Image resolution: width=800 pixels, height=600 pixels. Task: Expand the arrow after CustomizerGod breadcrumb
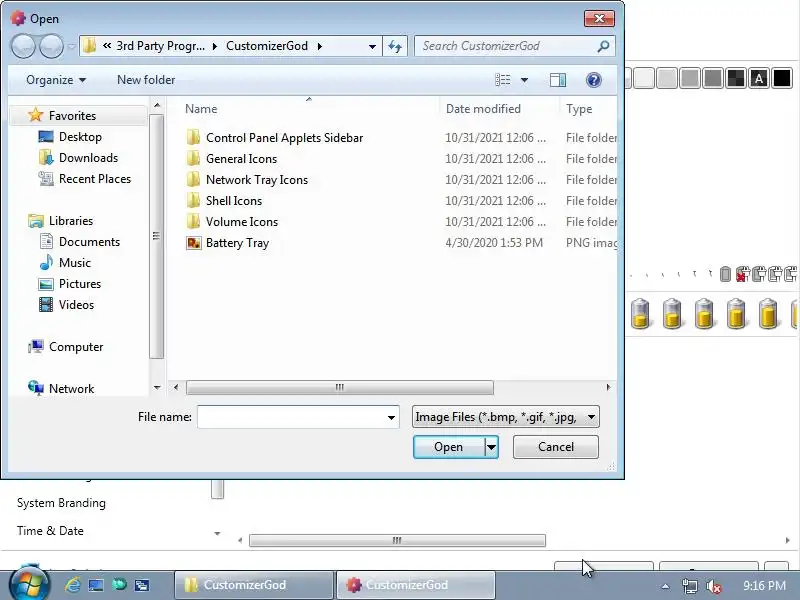click(x=320, y=46)
